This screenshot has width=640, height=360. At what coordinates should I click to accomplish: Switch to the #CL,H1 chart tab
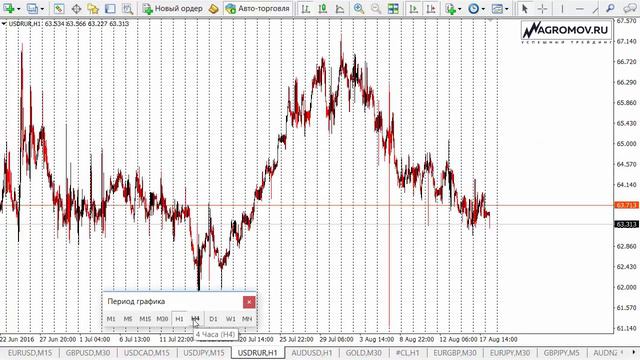coord(407,353)
